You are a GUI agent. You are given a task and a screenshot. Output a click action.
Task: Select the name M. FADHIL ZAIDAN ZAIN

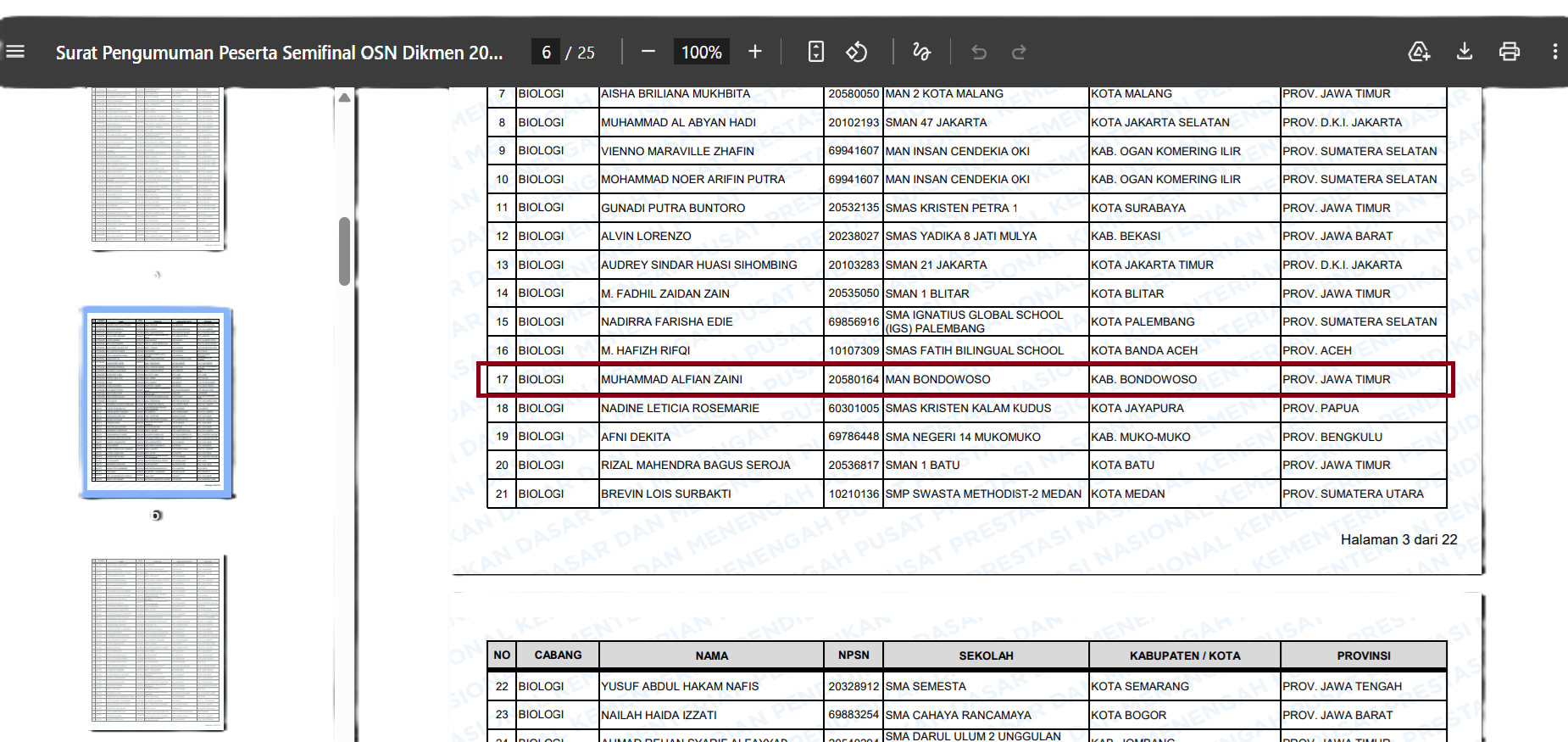665,294
